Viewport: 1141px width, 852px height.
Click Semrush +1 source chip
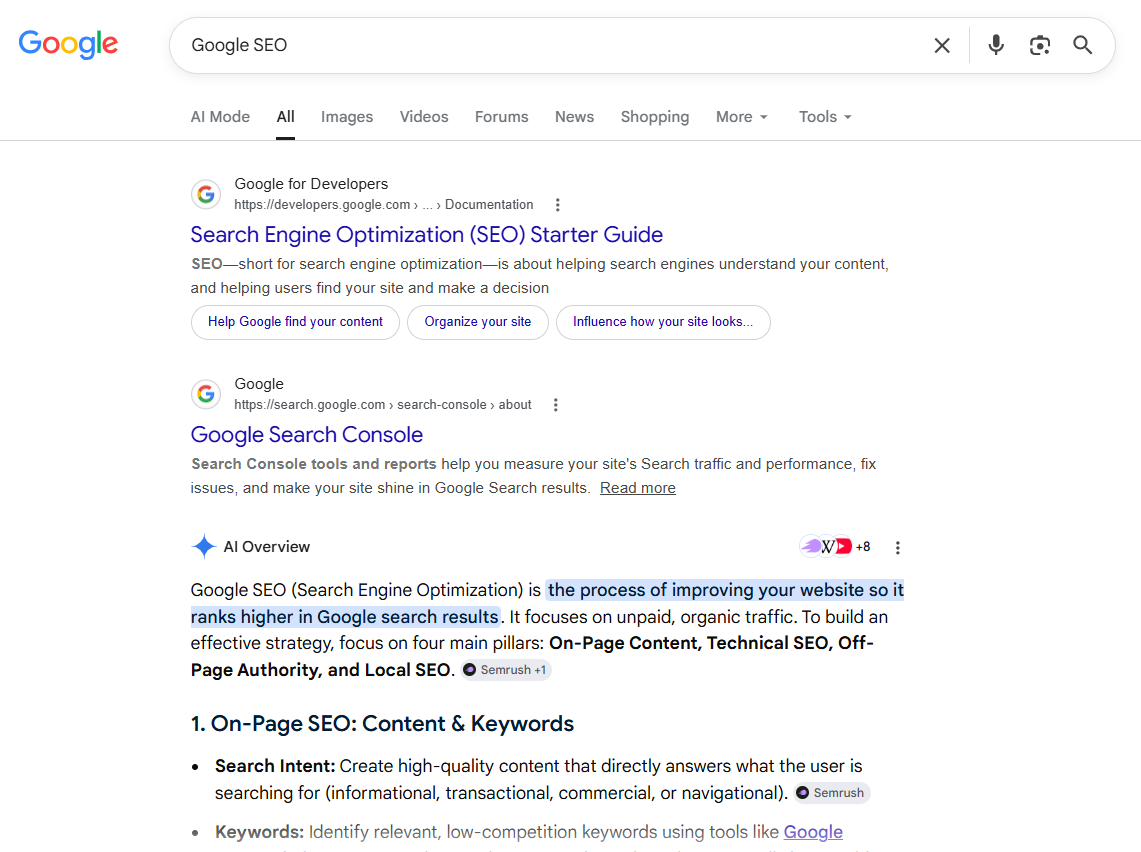click(506, 670)
